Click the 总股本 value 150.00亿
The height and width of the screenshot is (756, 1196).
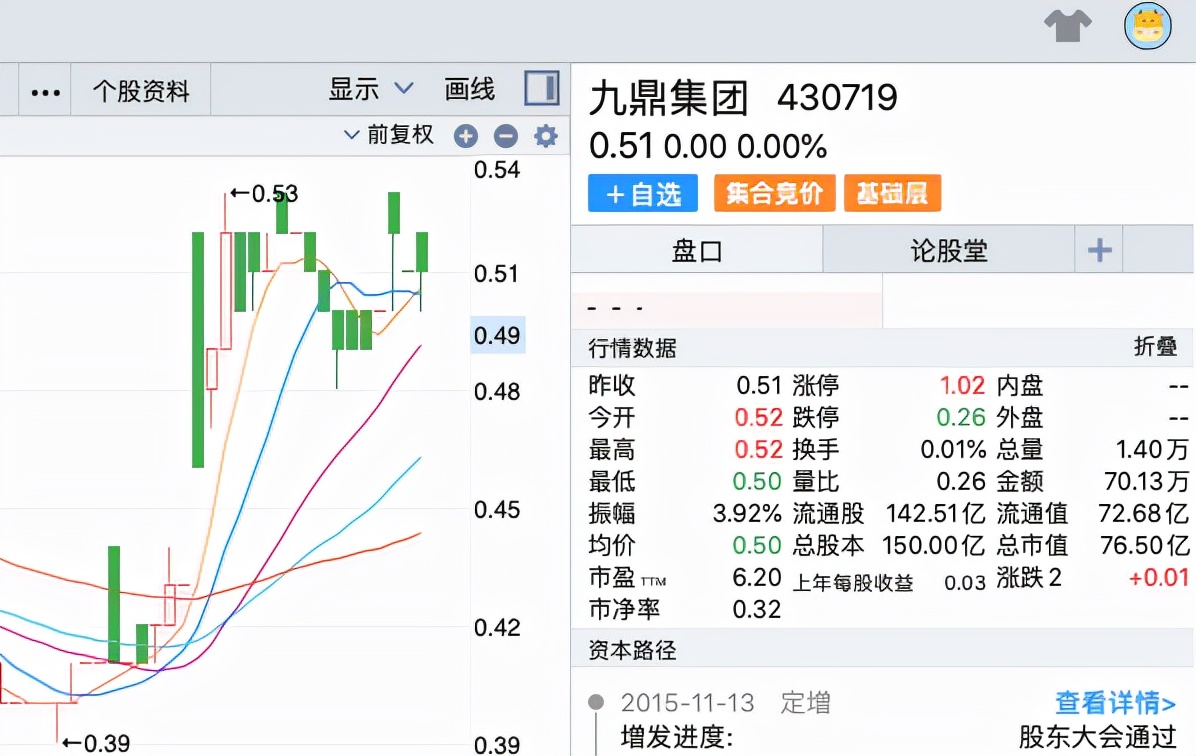934,545
